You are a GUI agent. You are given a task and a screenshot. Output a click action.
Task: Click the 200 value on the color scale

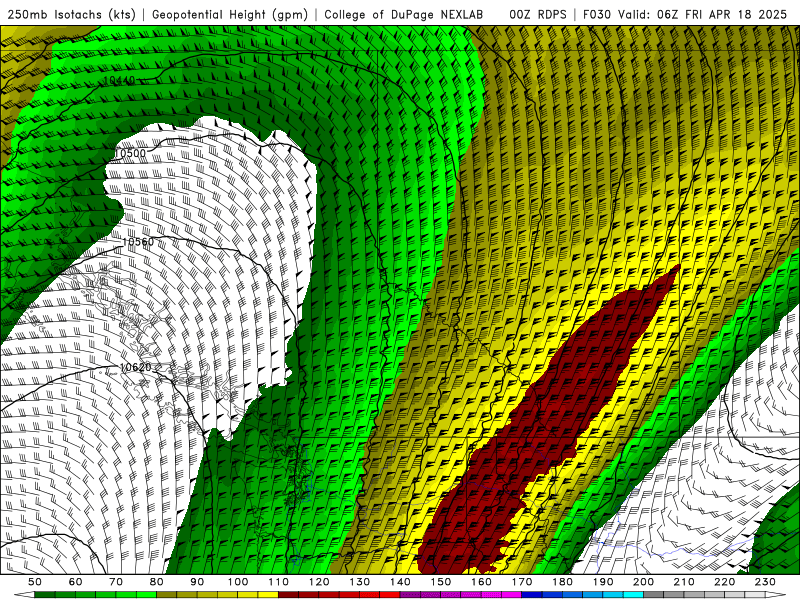(643, 582)
